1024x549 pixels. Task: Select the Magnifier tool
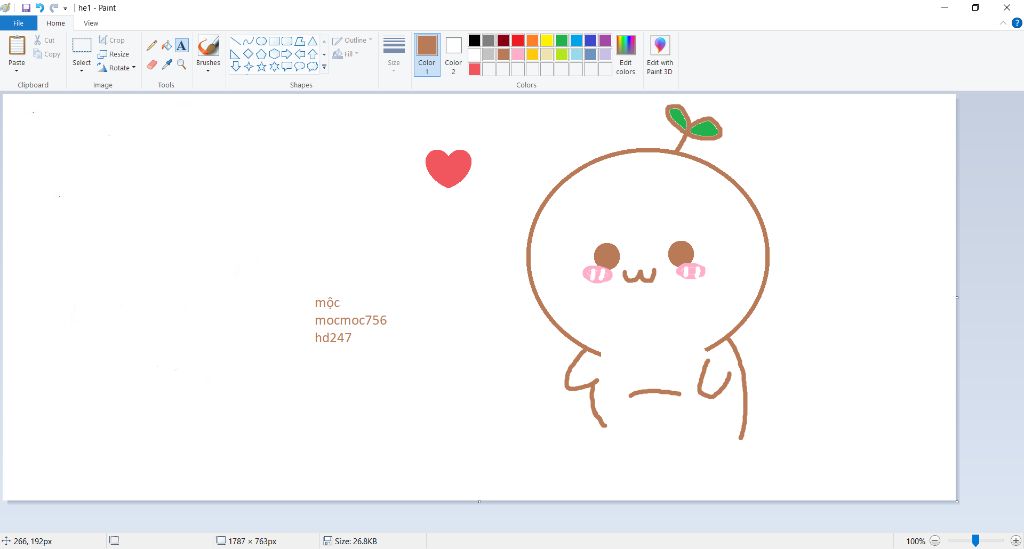(182, 64)
